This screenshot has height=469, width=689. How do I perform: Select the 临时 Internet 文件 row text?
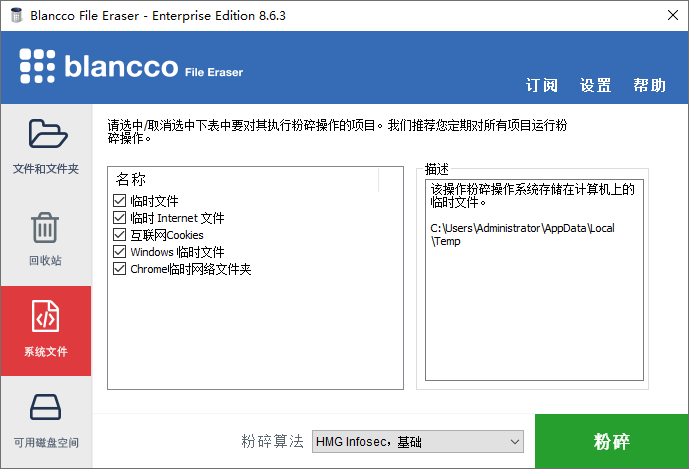177,218
